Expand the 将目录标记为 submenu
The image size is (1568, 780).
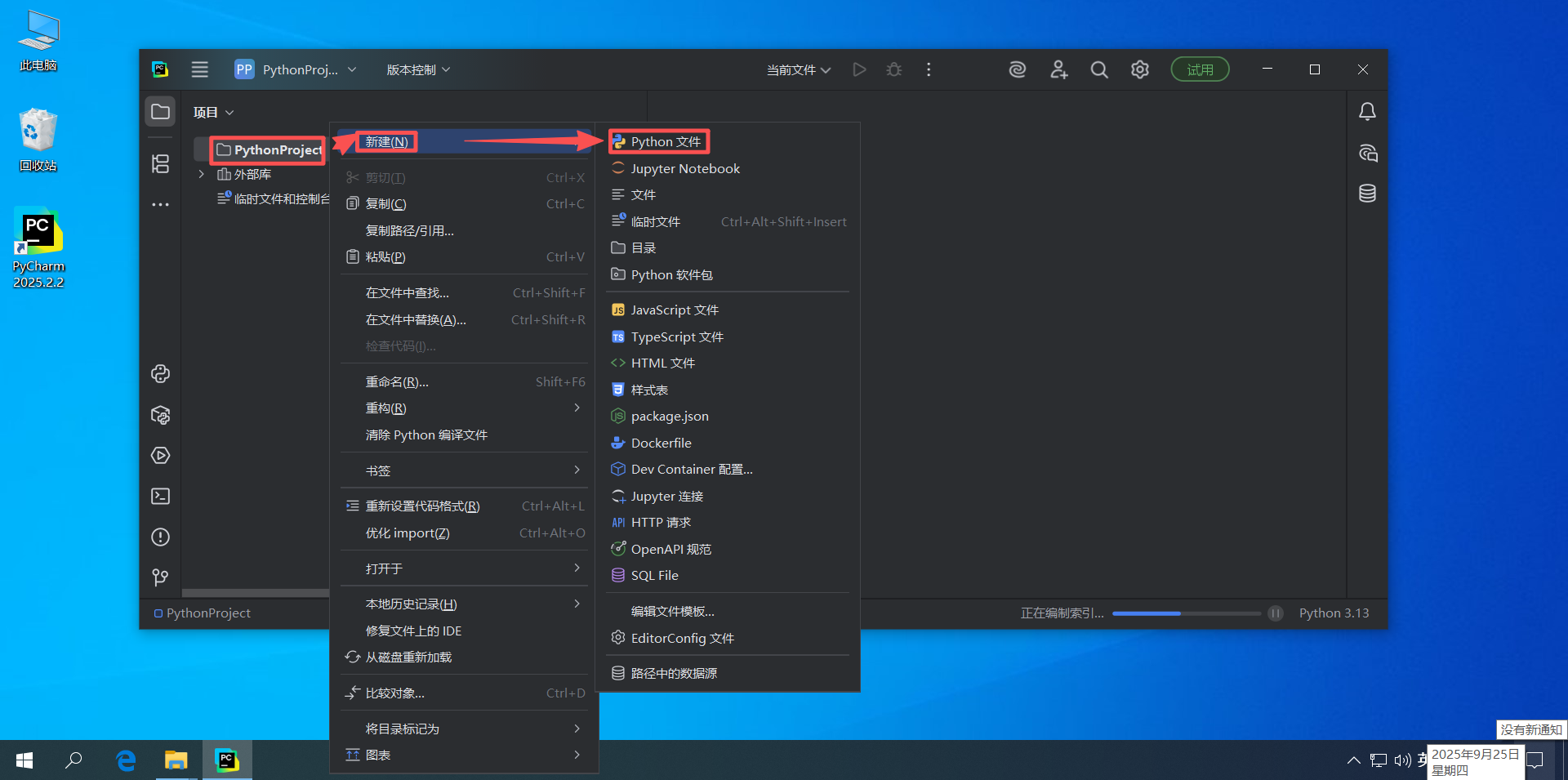(464, 729)
